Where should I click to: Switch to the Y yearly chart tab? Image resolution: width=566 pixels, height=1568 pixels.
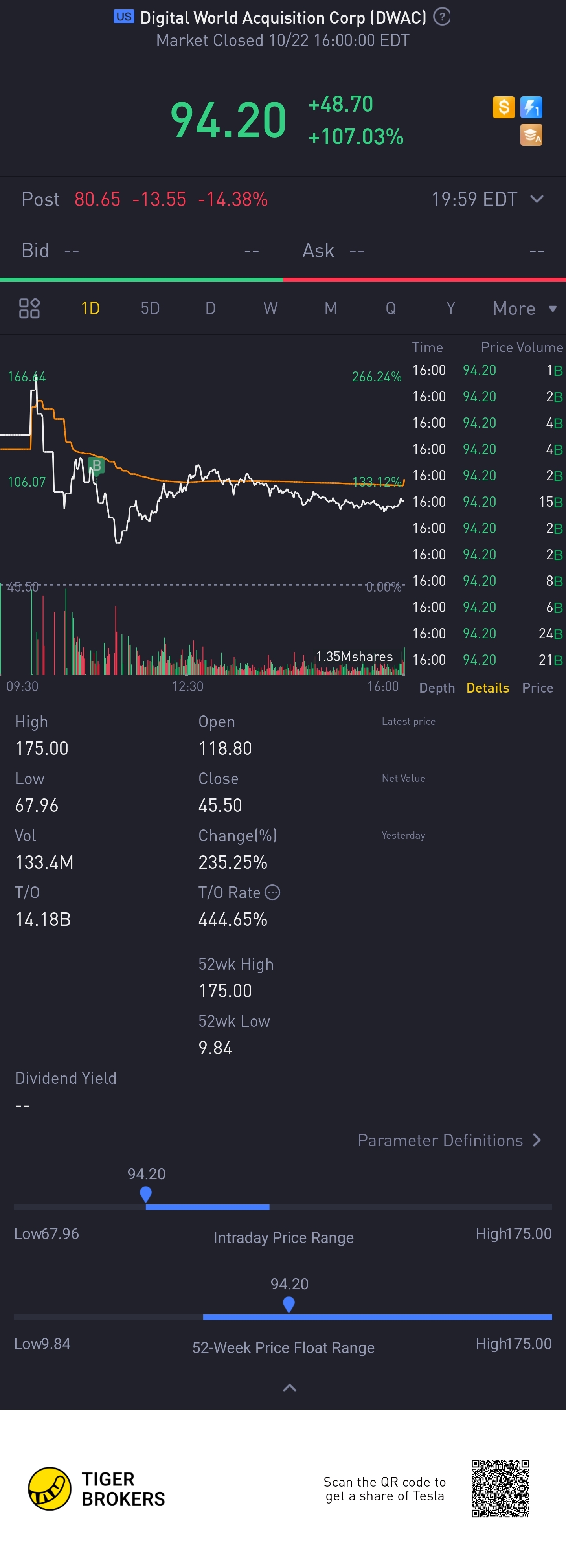(450, 308)
